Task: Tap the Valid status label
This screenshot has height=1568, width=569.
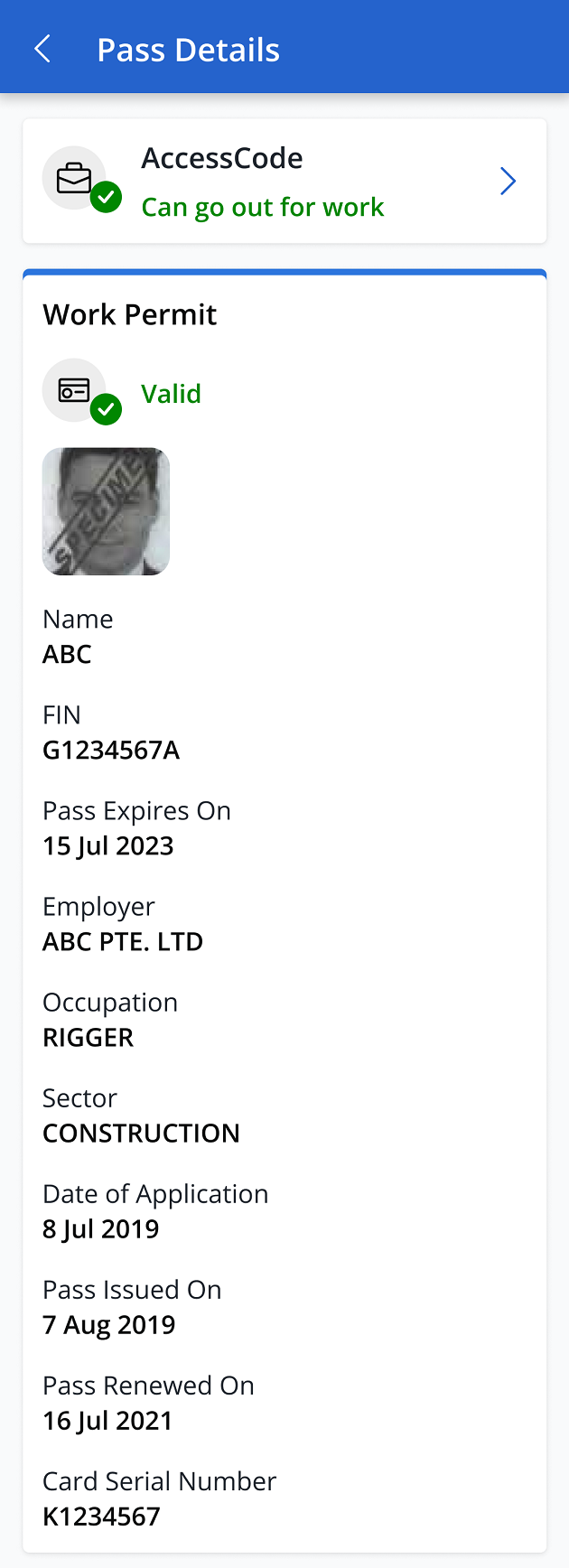Action: (171, 394)
